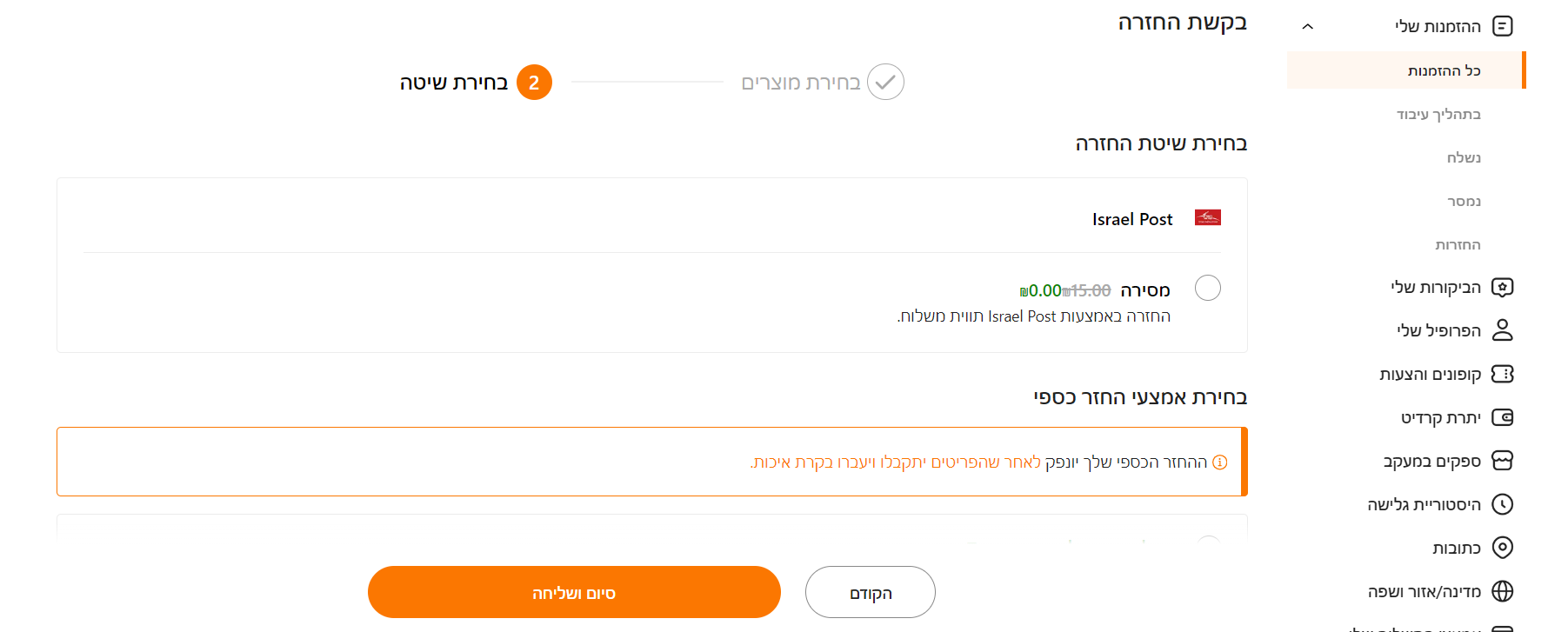This screenshot has width=1568, height=632.
Task: Click the info icon in the refund notice
Action: pos(1220,462)
